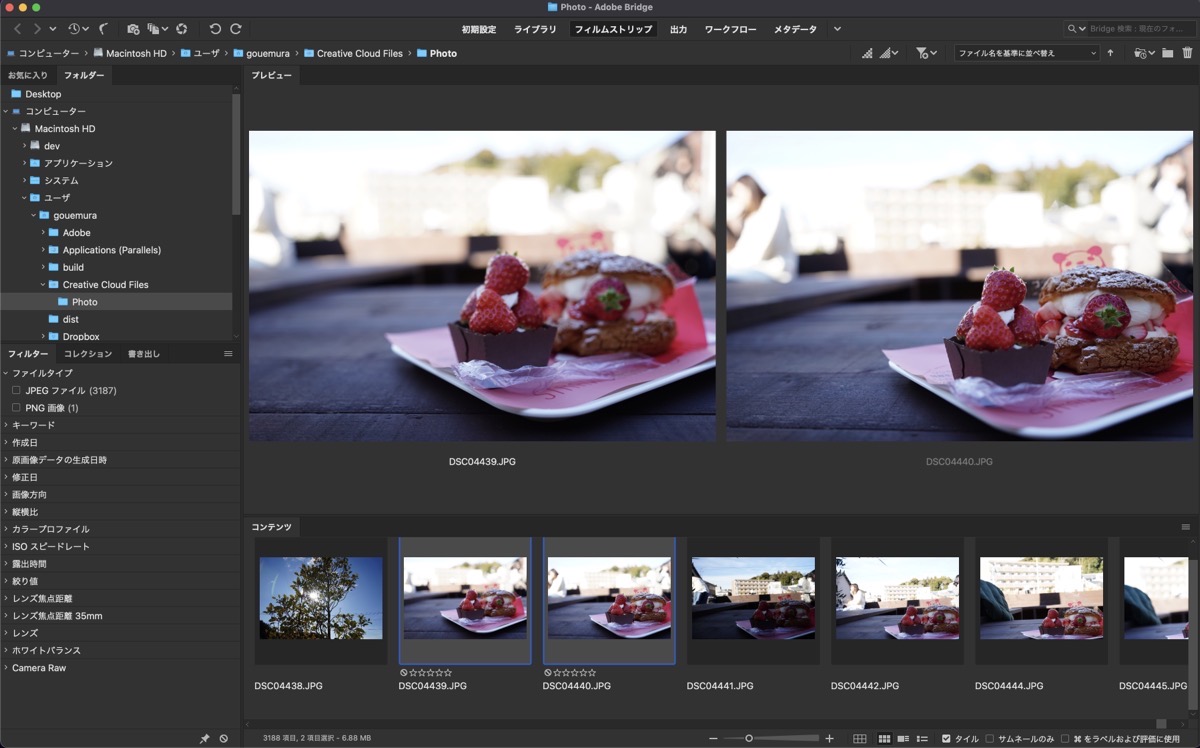Select アプリケーション folder in tree
Viewport: 1200px width, 748px height.
78,163
